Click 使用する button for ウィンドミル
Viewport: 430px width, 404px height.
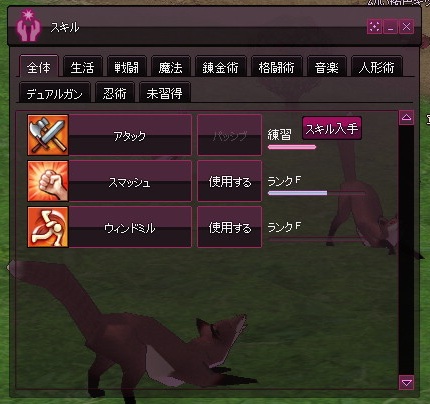click(x=229, y=227)
